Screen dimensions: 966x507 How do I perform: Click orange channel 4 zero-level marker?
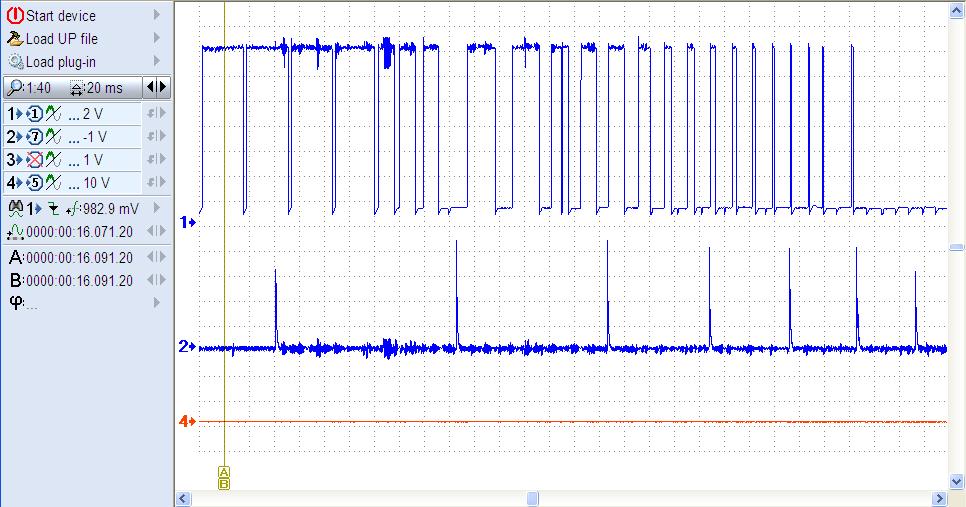(187, 421)
